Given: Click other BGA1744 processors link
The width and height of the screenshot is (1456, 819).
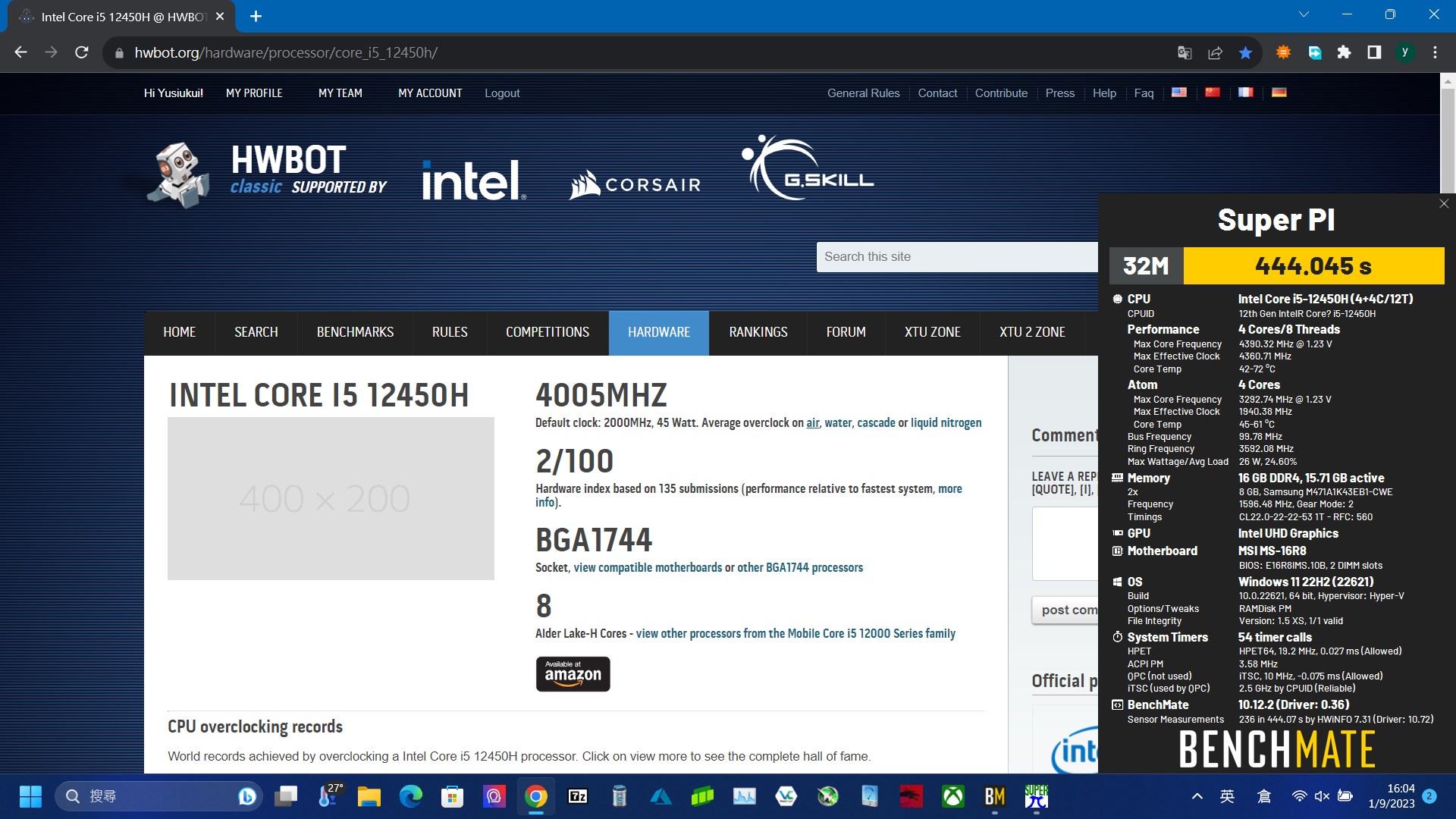Looking at the screenshot, I should [x=800, y=568].
